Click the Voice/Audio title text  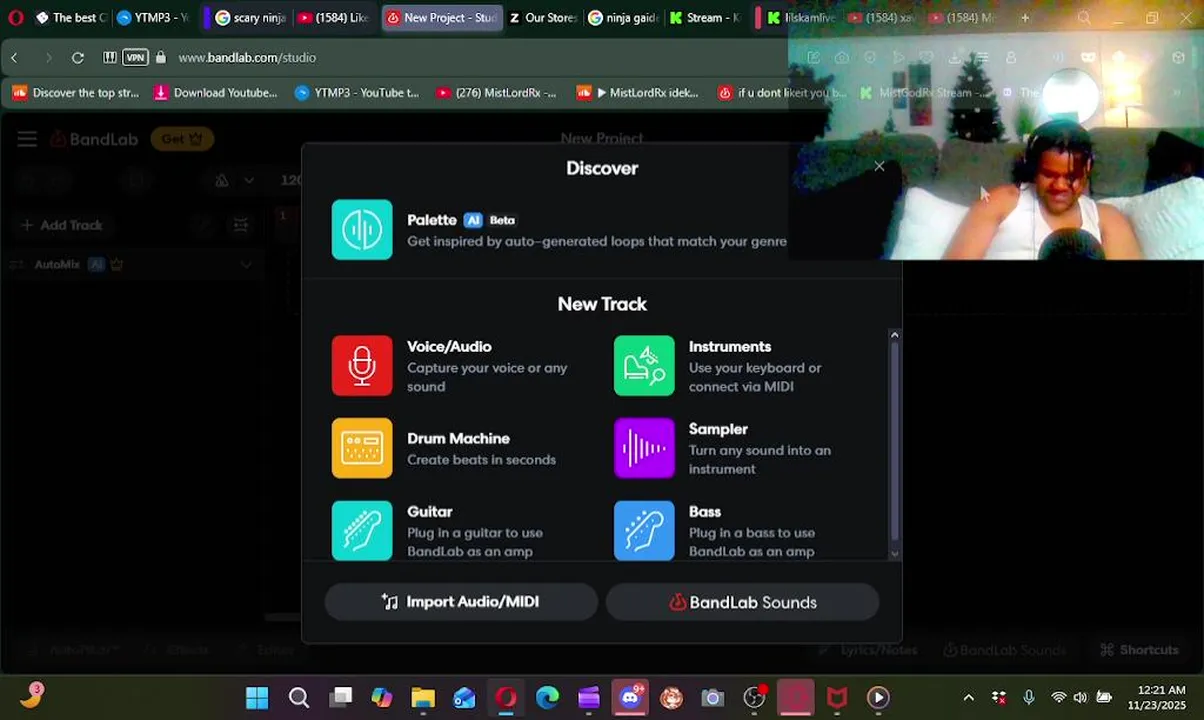(449, 347)
